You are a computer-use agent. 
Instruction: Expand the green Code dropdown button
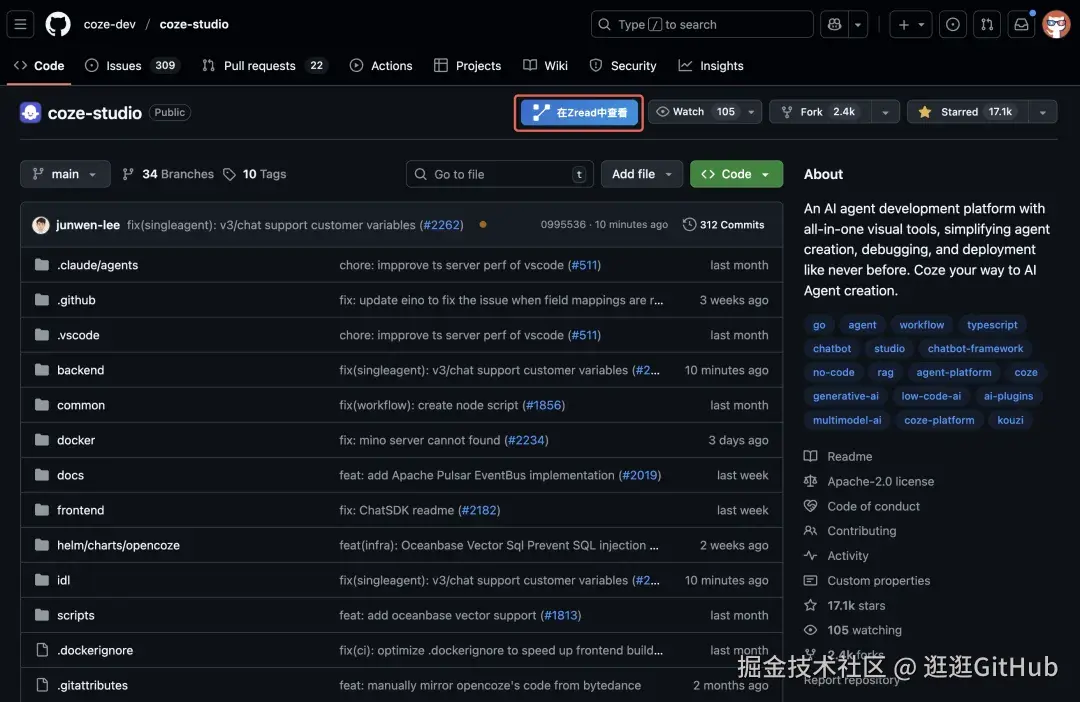coord(736,174)
